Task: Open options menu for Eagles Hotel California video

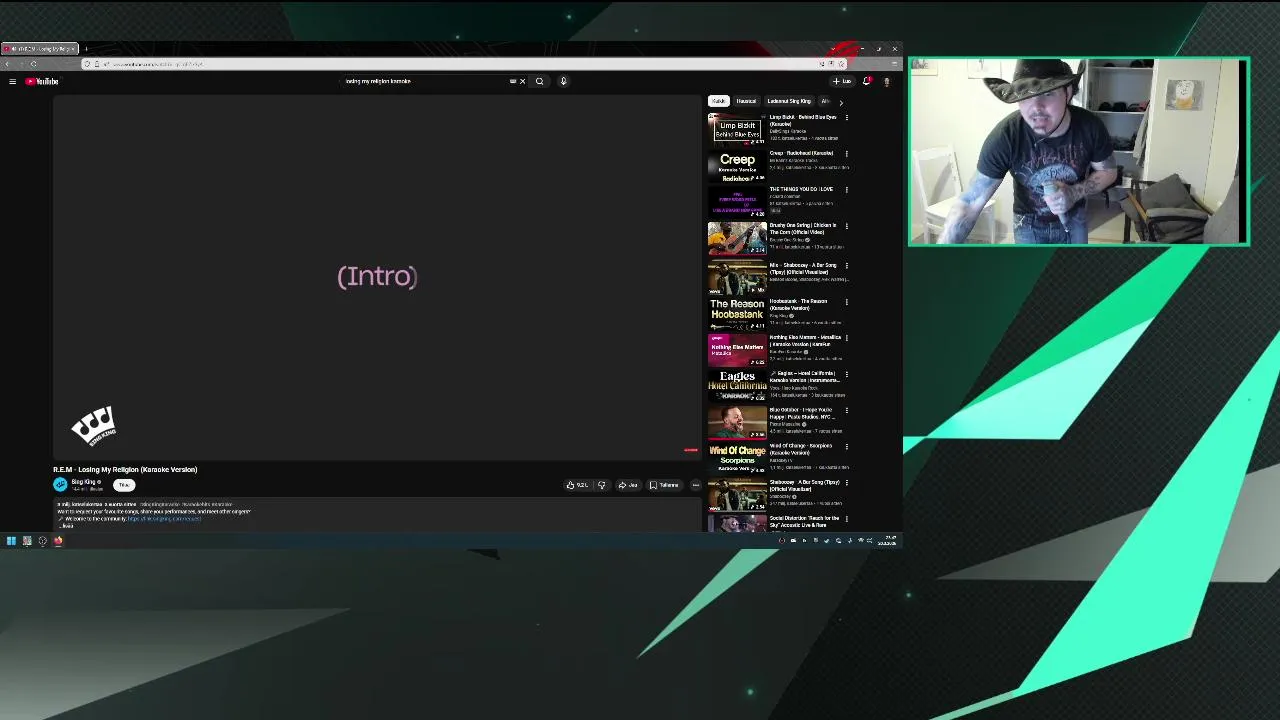Action: 847,374
